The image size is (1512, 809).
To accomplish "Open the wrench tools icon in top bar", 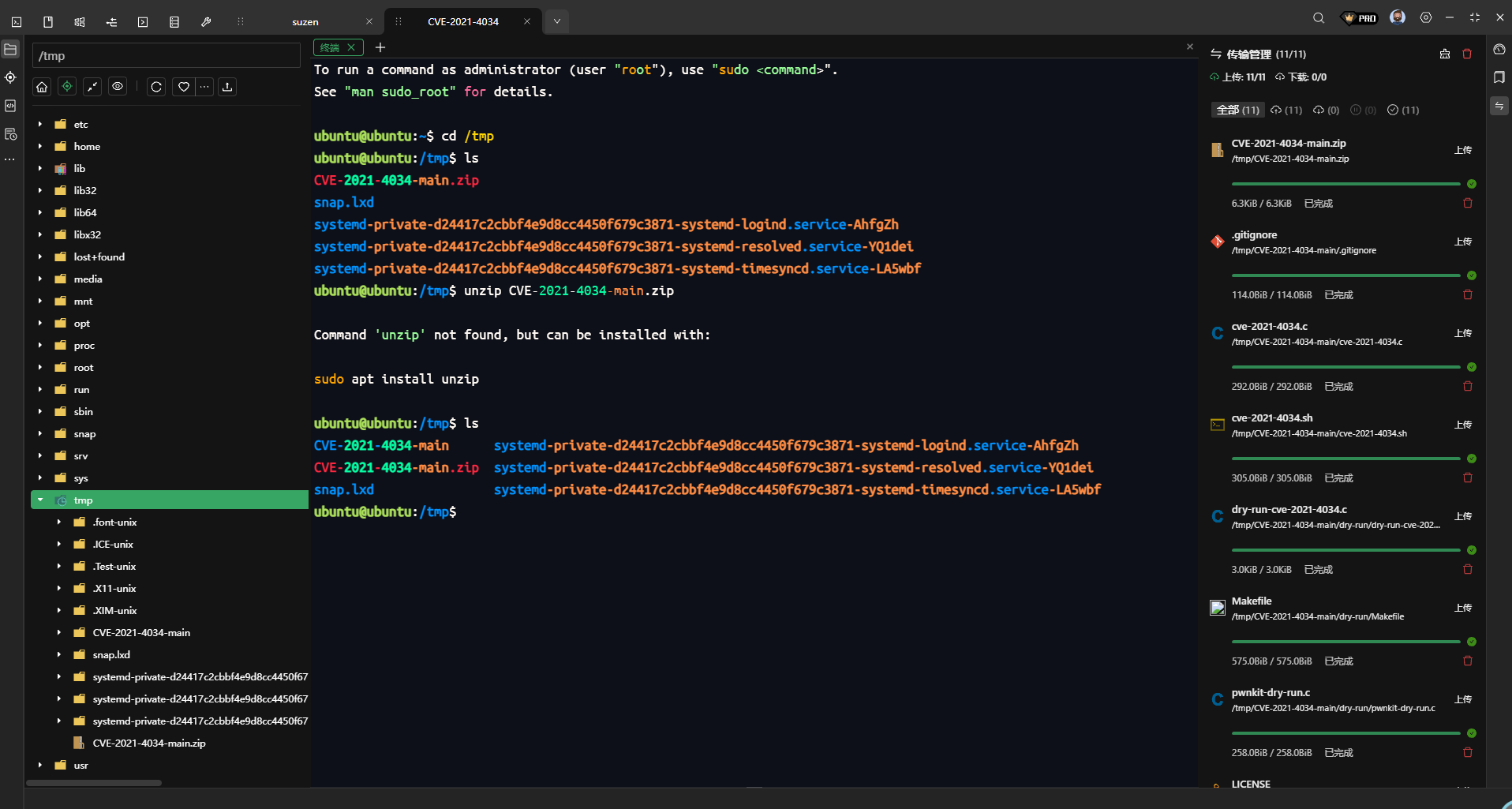I will 206,22.
